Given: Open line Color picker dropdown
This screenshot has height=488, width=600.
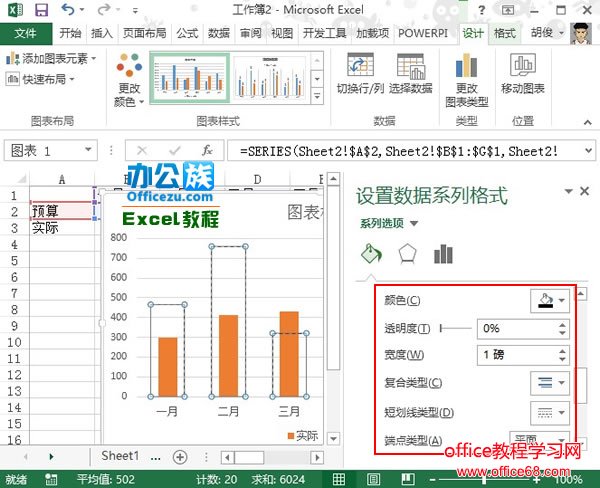Looking at the screenshot, I should (550, 300).
